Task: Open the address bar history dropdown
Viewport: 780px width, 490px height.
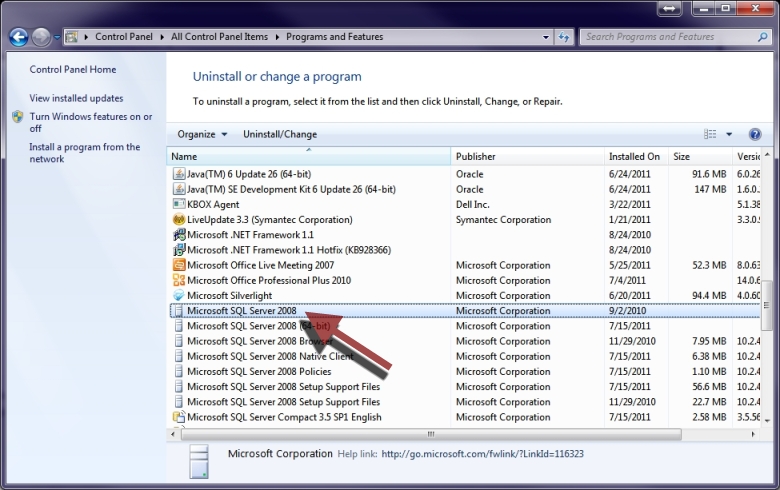Action: 546,37
